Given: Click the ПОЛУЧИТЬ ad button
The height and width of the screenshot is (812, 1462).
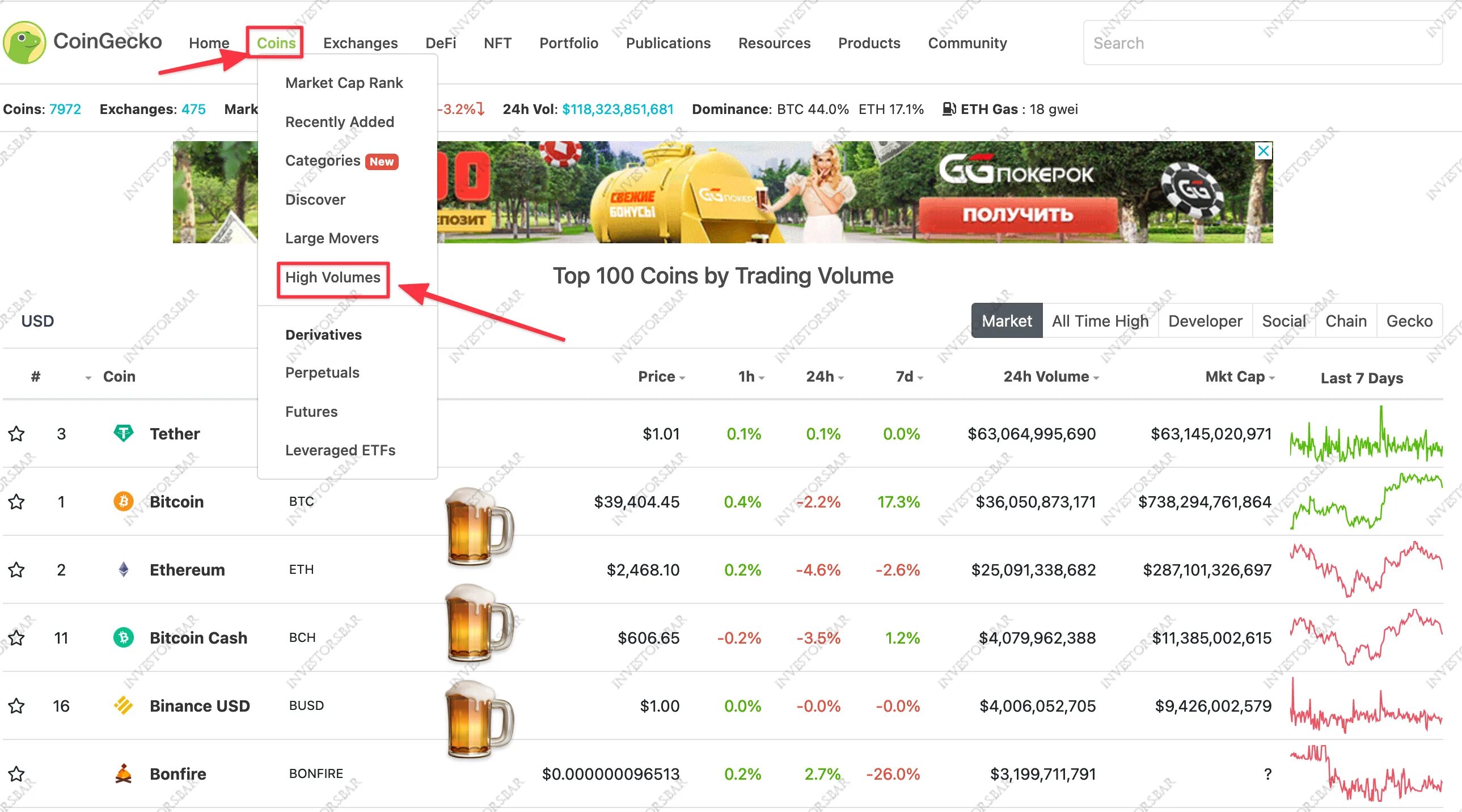Looking at the screenshot, I should tap(1018, 214).
